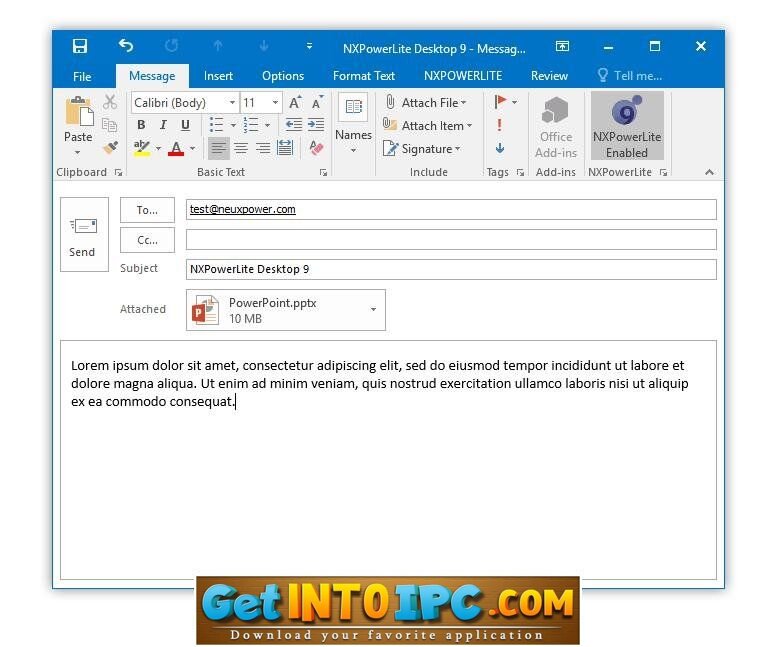Click the Paste clipboard icon

tap(79, 111)
